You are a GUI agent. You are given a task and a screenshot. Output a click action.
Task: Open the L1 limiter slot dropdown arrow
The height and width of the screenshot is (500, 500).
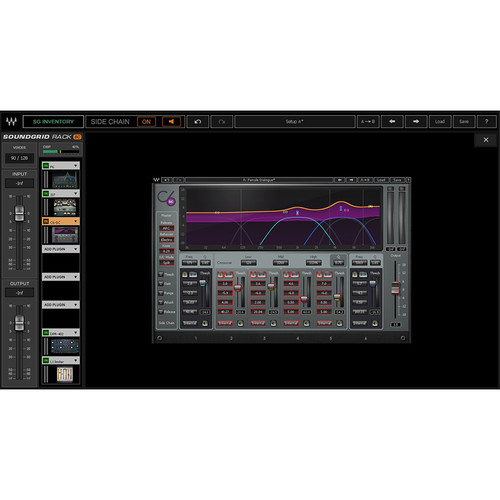(x=76, y=360)
